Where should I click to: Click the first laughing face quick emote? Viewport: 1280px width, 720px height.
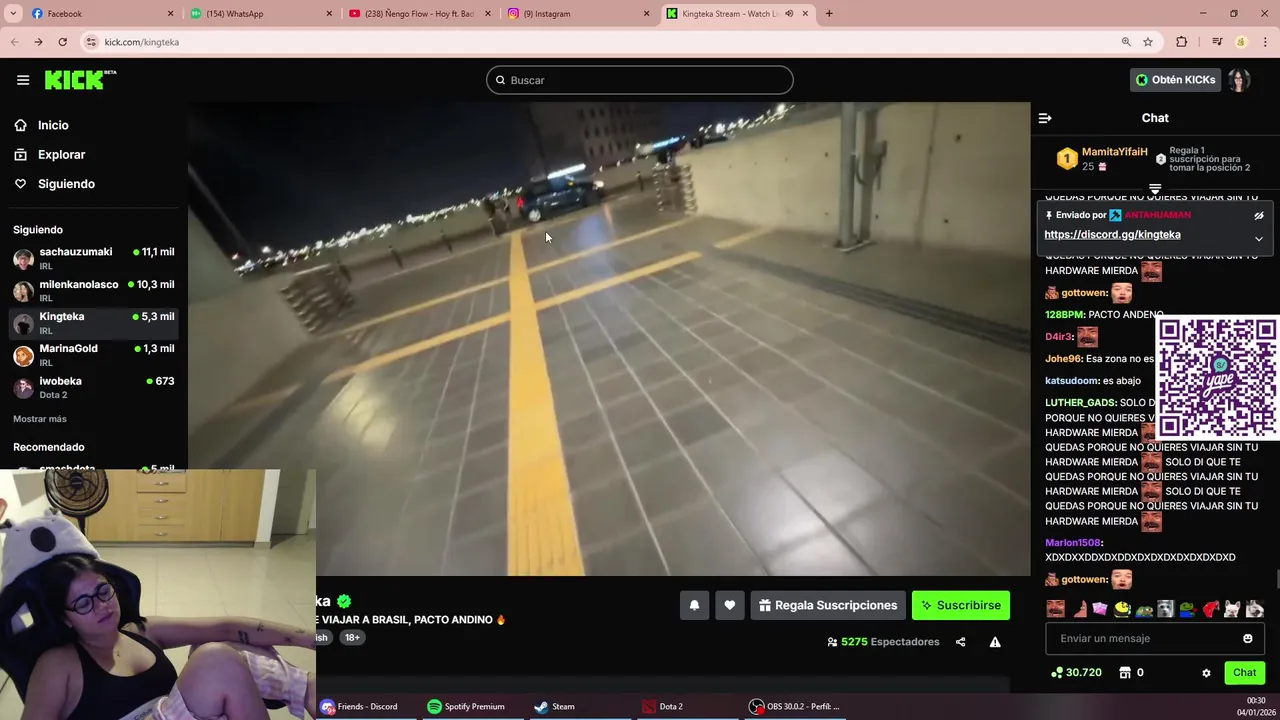click(x=1055, y=608)
